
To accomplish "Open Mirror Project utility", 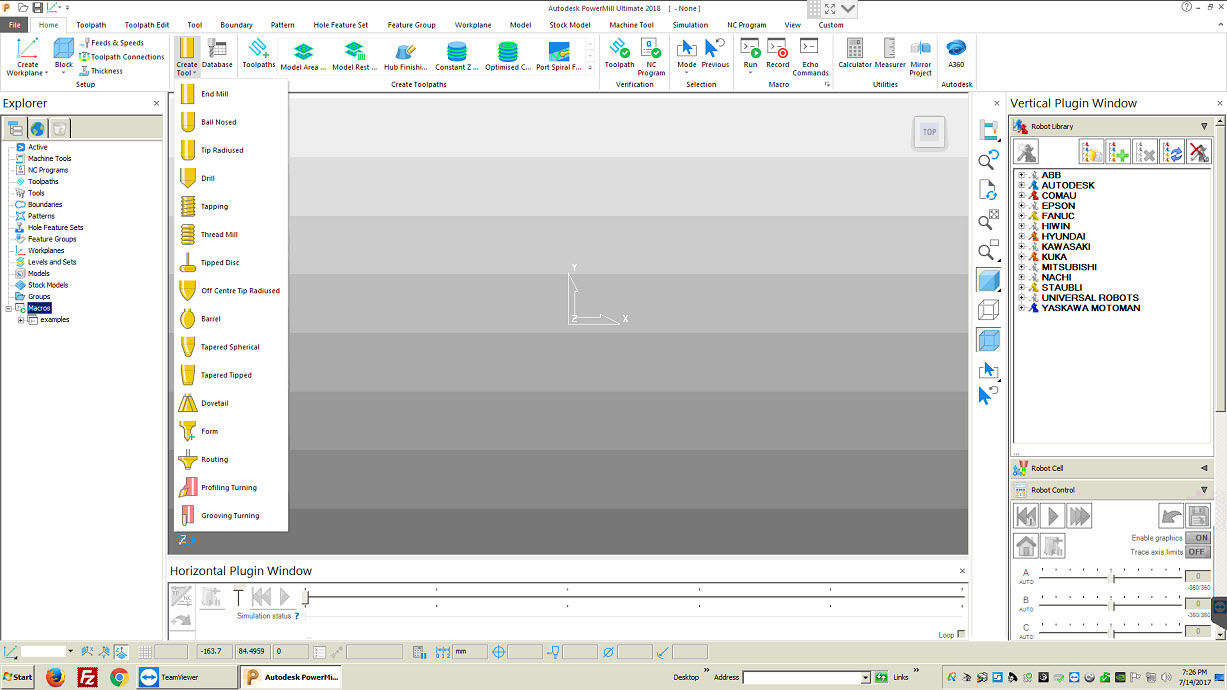I will pyautogui.click(x=921, y=57).
